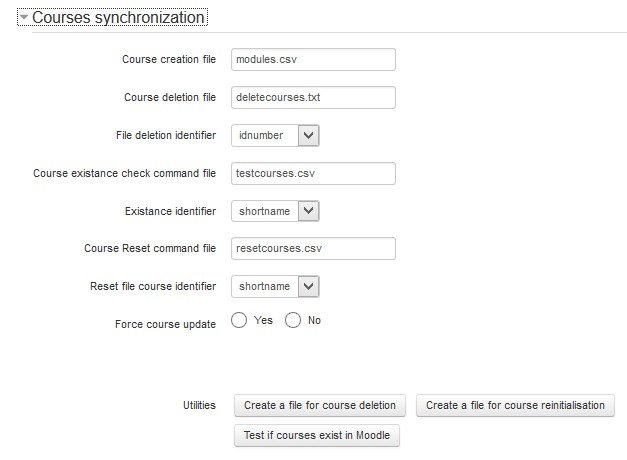Click the idnumber dropdown arrow icon
Viewport: 627px width, 460px height.
click(308, 135)
